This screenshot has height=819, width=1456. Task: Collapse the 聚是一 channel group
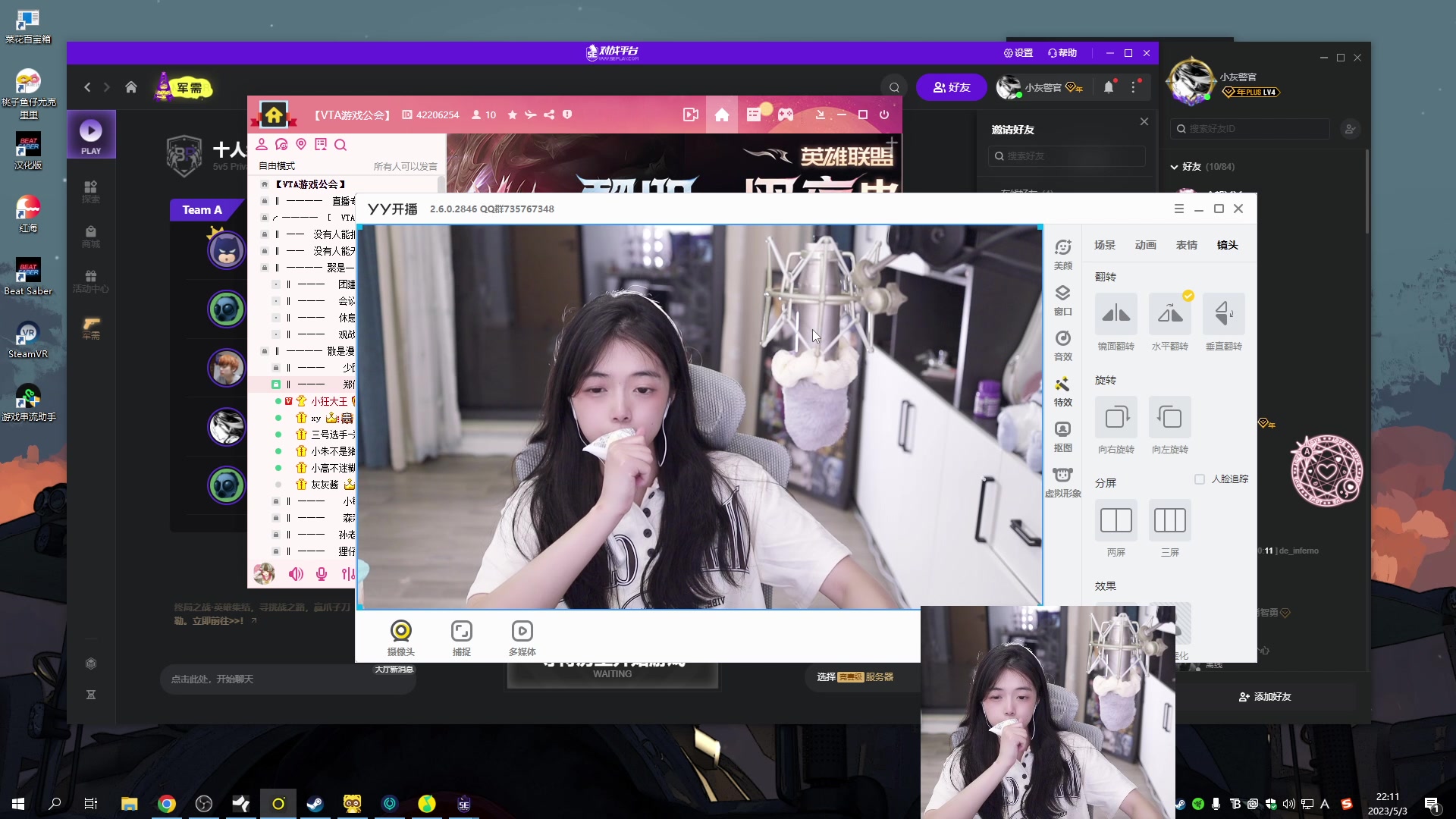[x=264, y=268]
